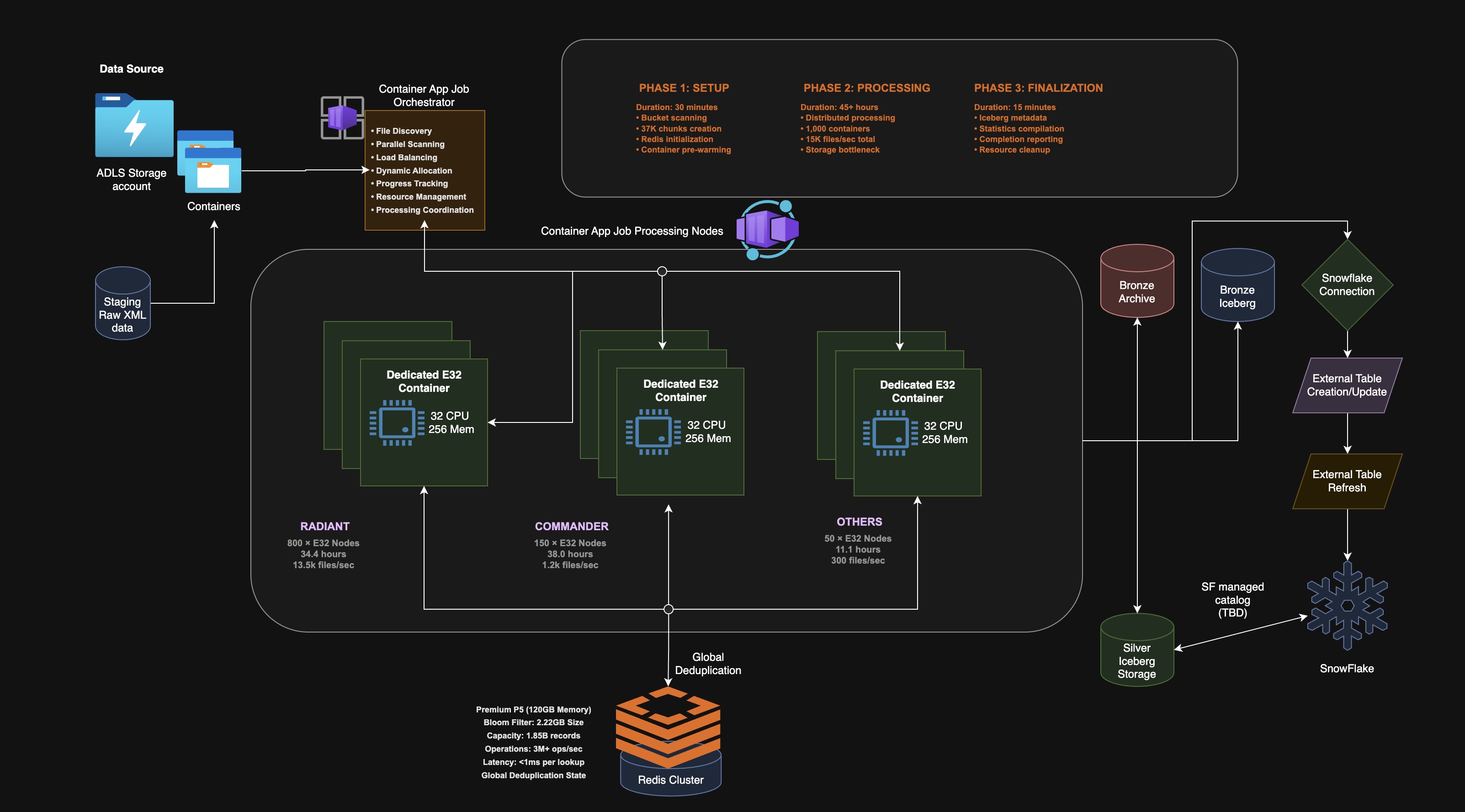Click the Global Deduplication State text

533,775
